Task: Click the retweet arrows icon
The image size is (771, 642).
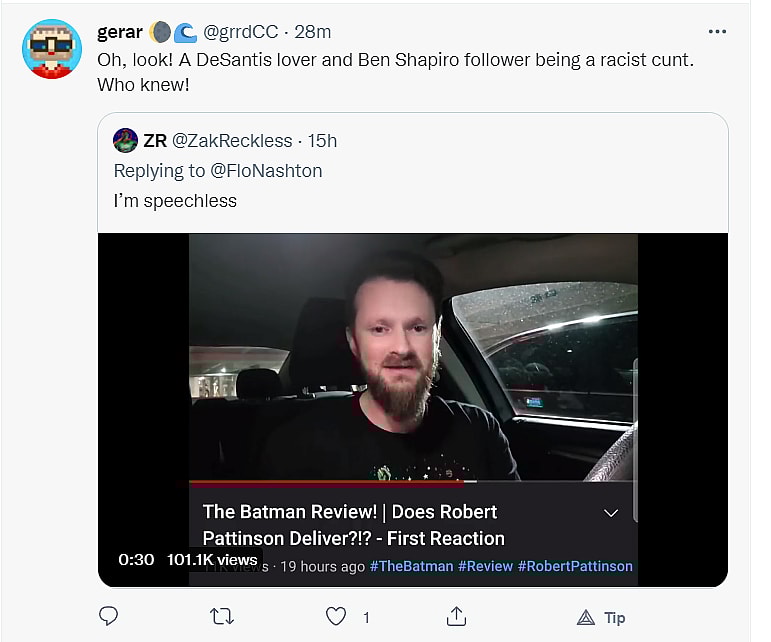Action: click(x=222, y=616)
